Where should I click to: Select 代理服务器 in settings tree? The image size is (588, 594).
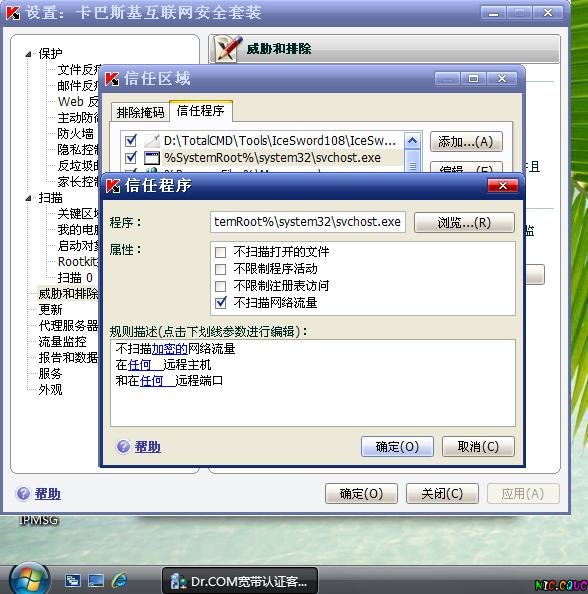click(x=68, y=325)
